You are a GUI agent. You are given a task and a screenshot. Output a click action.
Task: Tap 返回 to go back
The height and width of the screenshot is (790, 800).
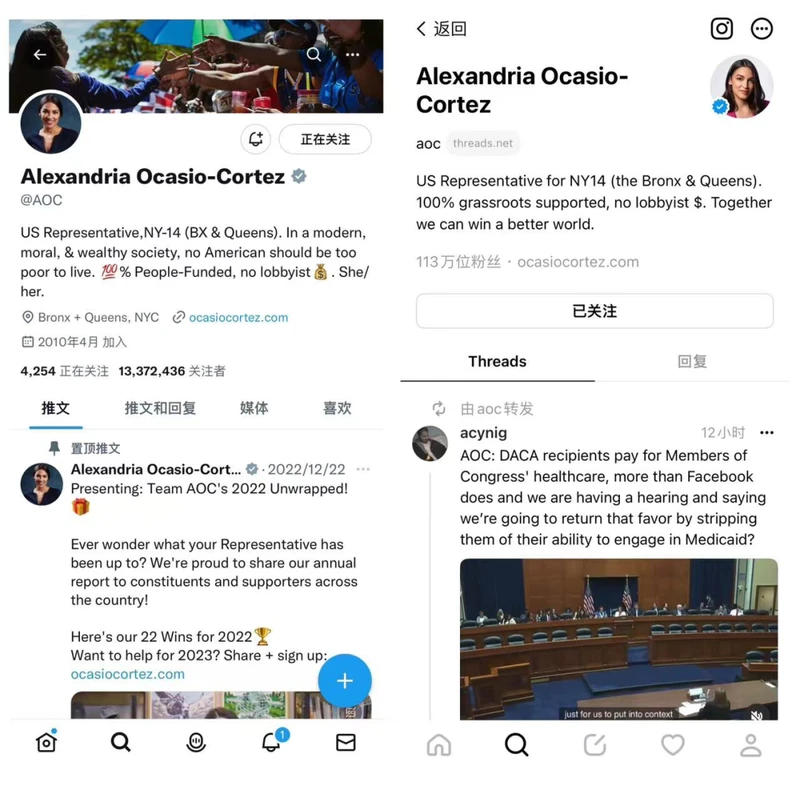point(442,29)
